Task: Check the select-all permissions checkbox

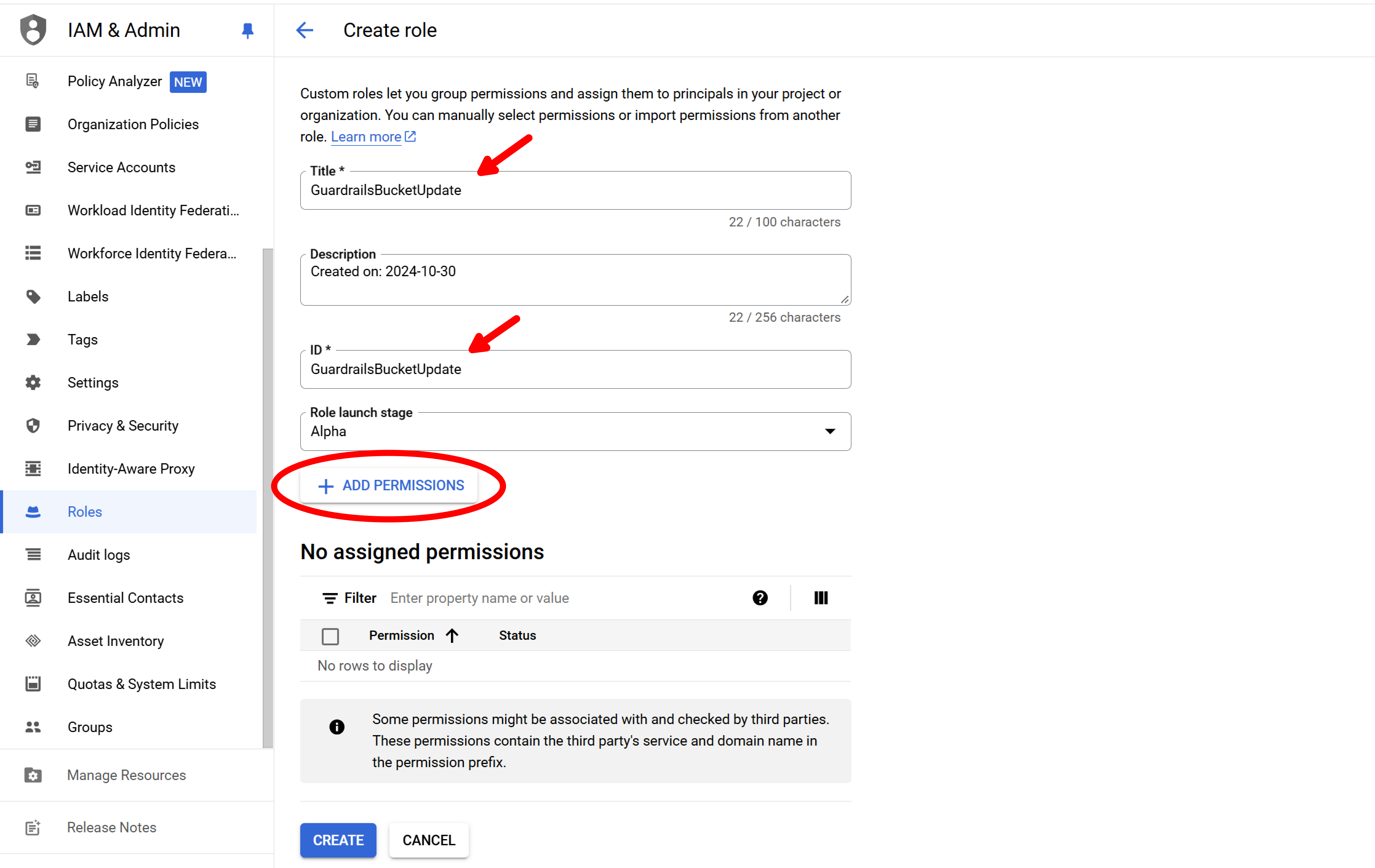Action: coord(330,635)
